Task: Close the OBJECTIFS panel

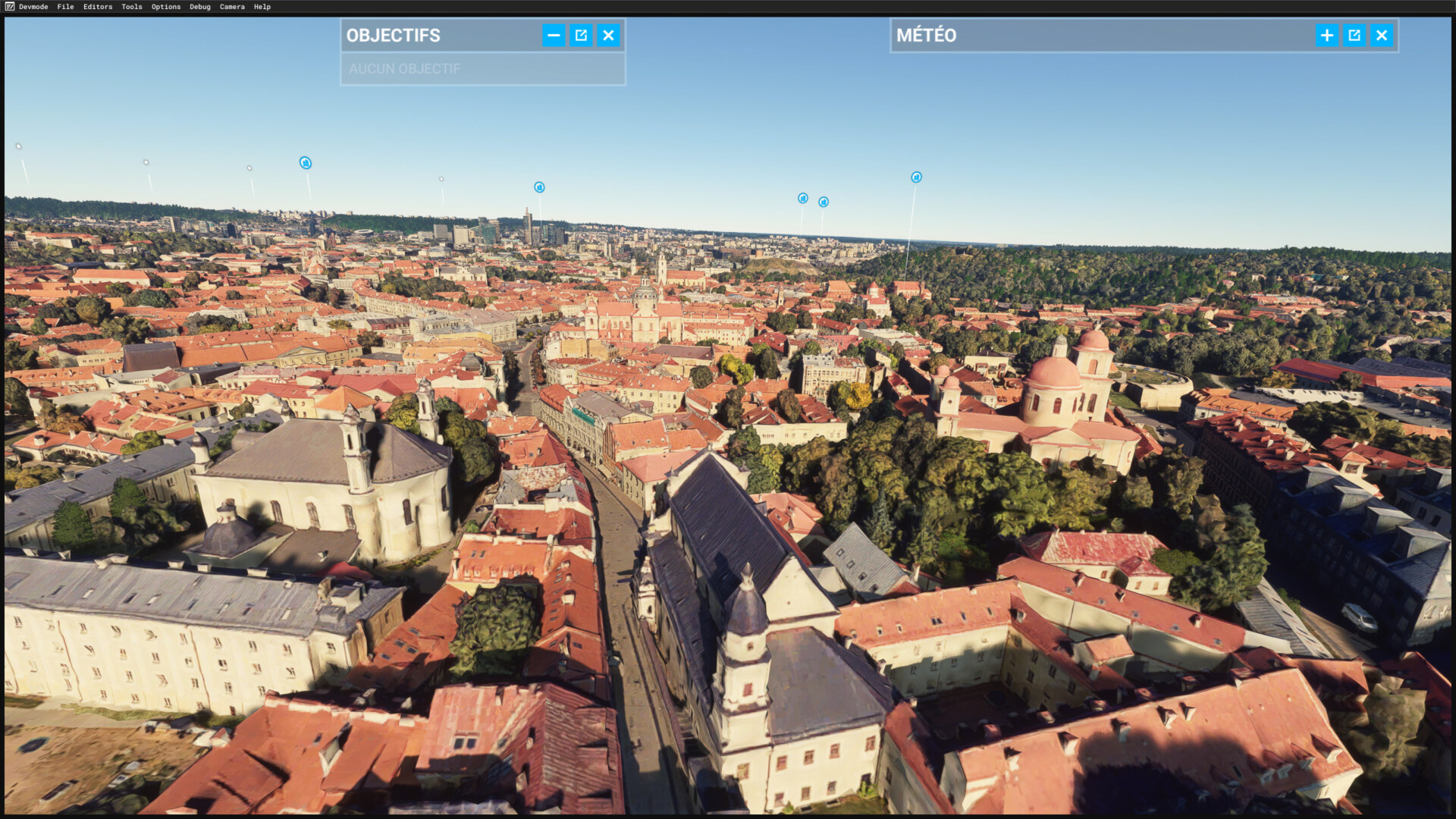Action: 608,35
